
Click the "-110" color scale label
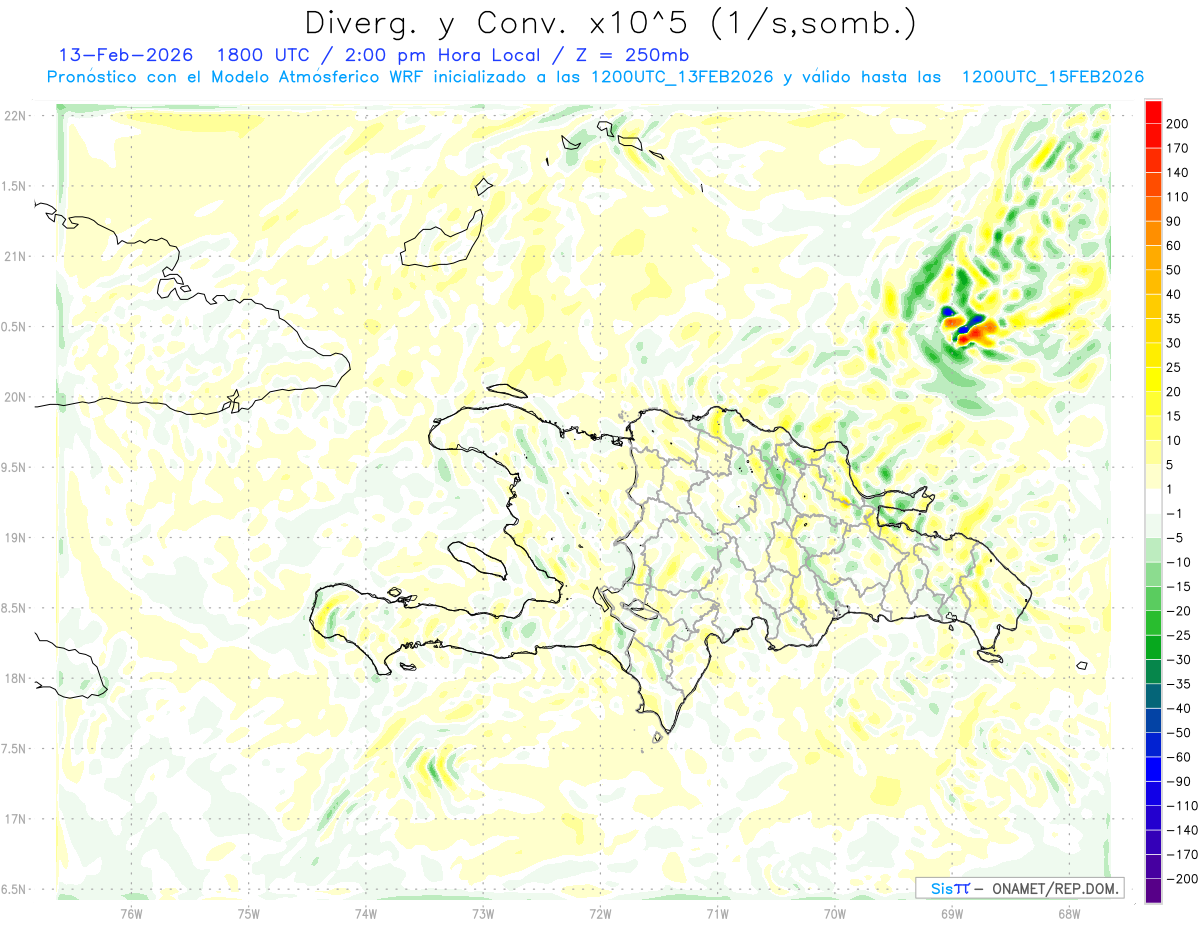click(1182, 806)
